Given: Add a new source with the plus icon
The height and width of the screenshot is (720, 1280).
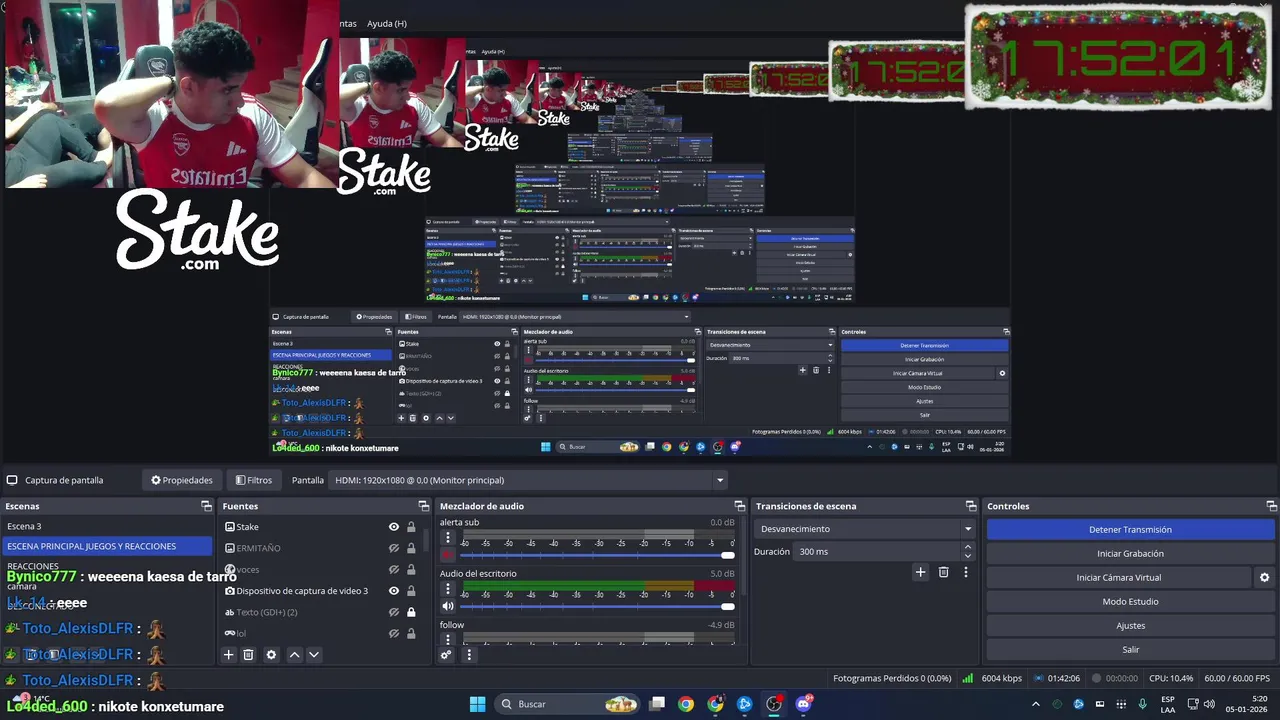Looking at the screenshot, I should click(x=228, y=655).
